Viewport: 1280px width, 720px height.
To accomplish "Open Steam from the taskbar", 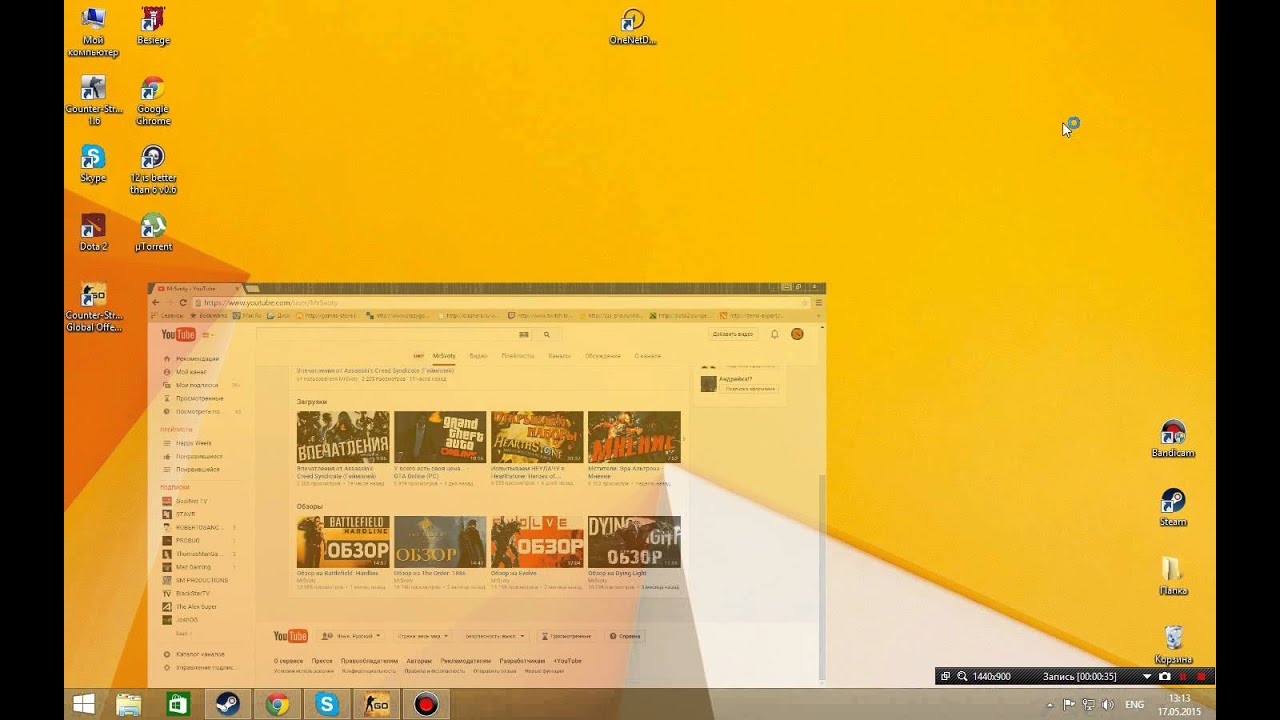I will (227, 704).
